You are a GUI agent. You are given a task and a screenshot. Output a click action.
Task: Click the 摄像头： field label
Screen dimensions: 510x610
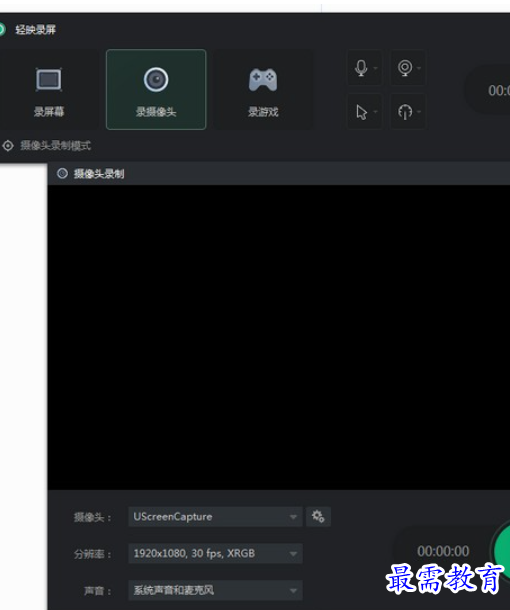pyautogui.click(x=93, y=517)
